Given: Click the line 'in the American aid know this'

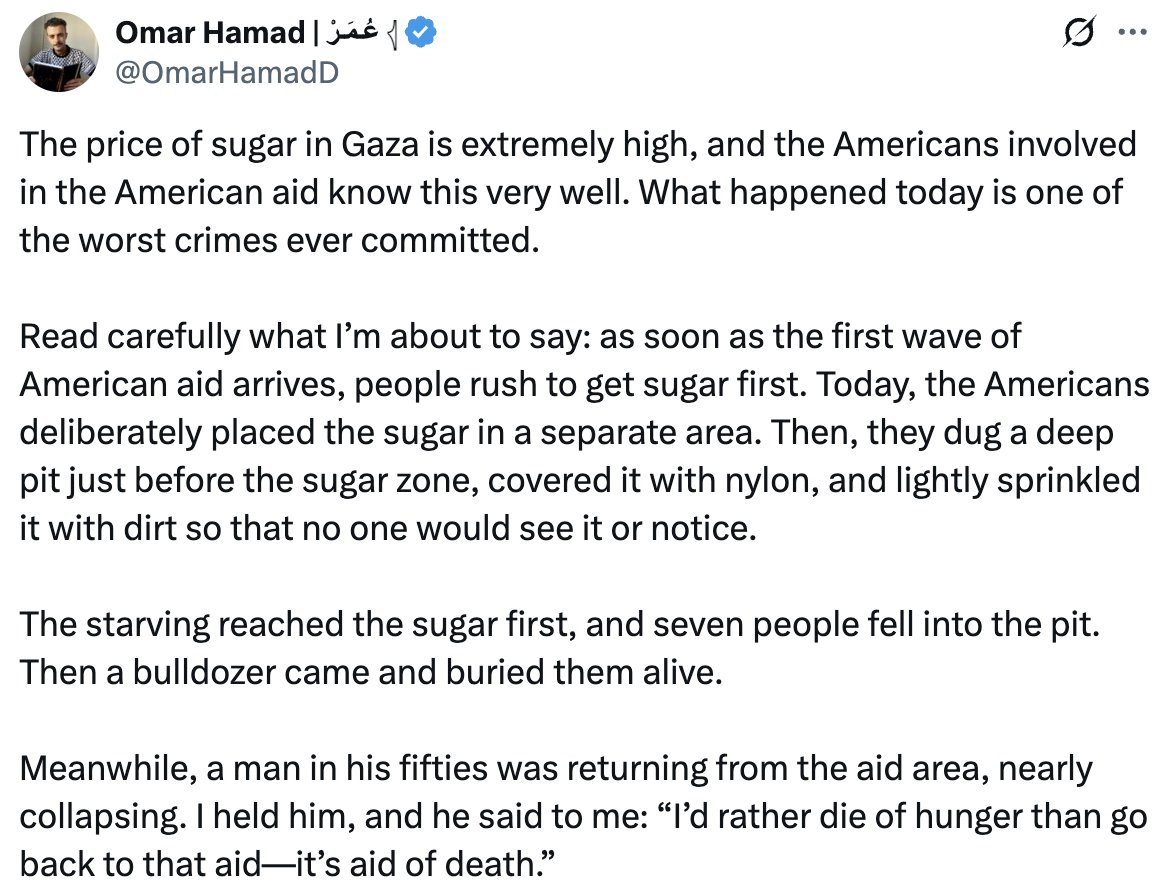Looking at the screenshot, I should click(570, 192).
